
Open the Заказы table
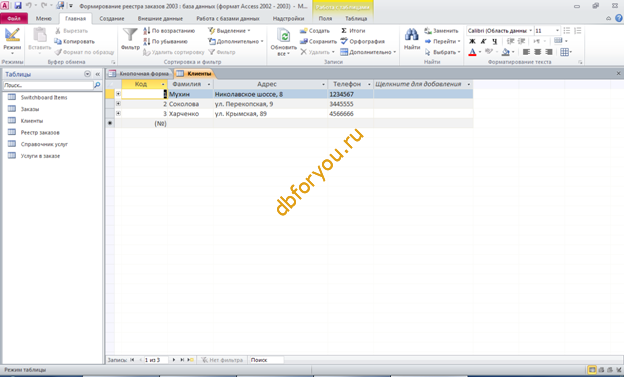pos(30,109)
